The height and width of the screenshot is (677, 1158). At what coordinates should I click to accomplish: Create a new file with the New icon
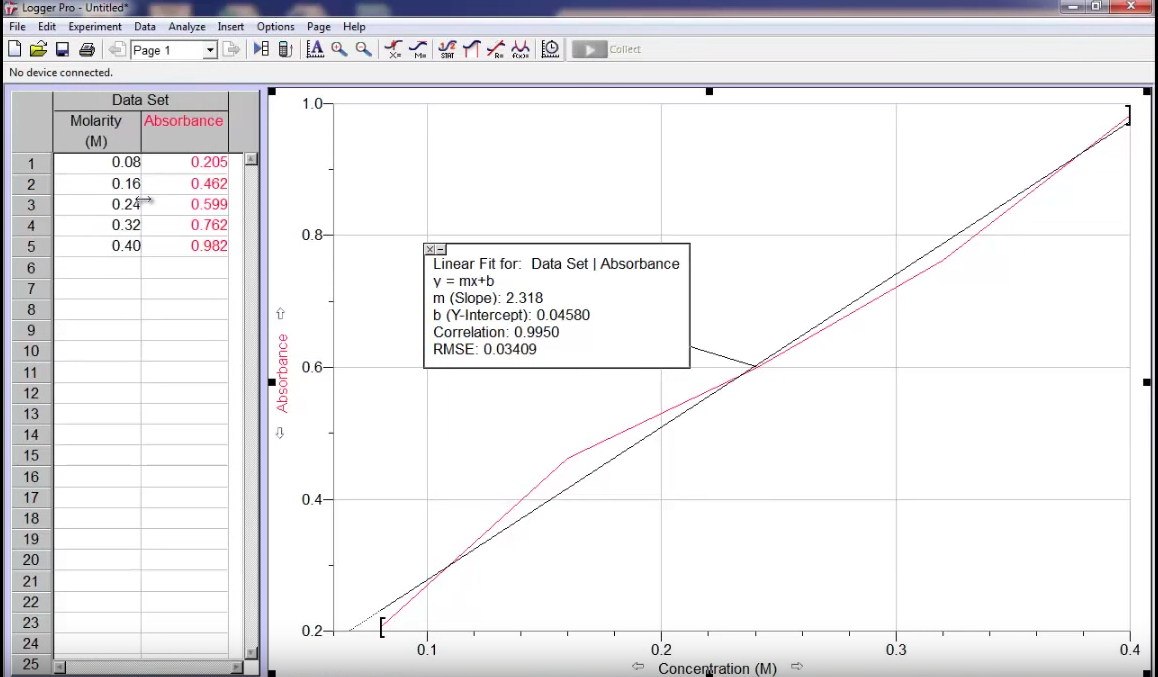[x=15, y=49]
